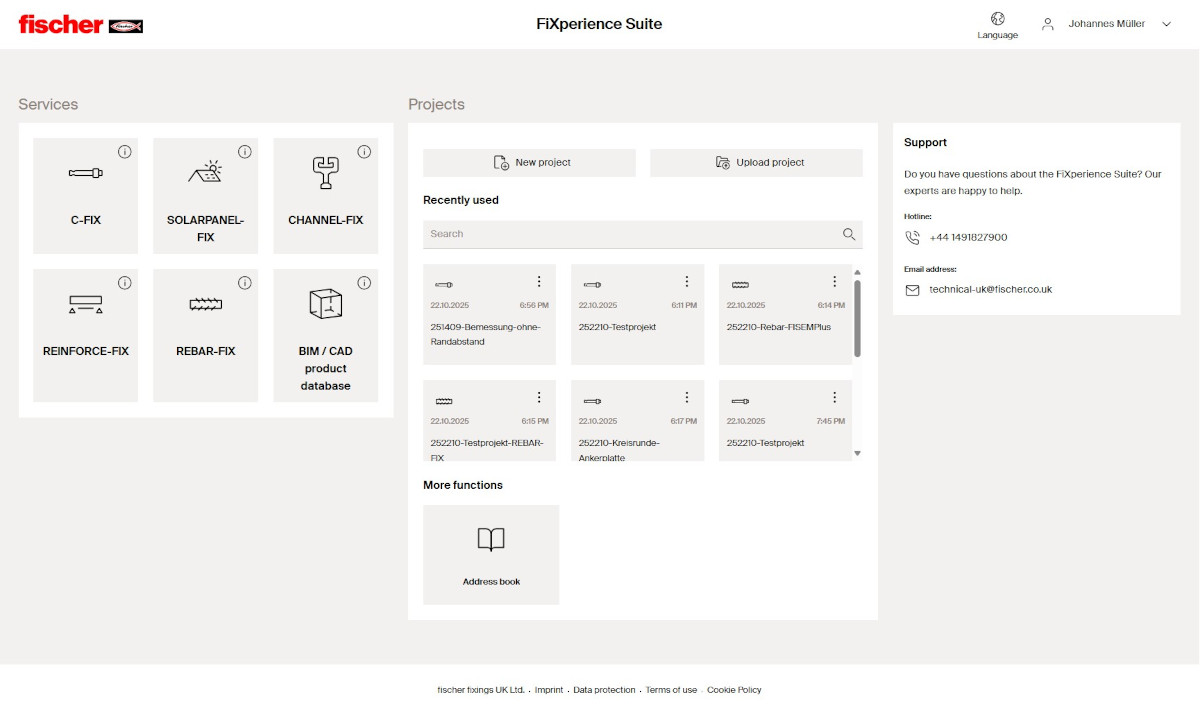Show info for BIM / CAD product database
1200x713 pixels.
pyautogui.click(x=364, y=283)
